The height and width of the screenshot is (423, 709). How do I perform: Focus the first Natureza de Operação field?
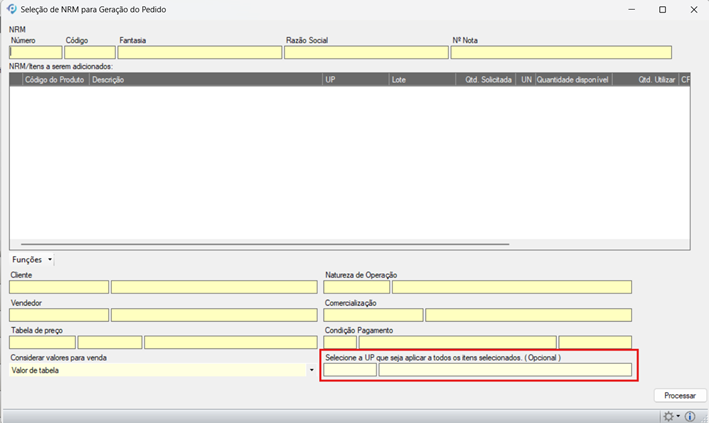click(x=356, y=287)
